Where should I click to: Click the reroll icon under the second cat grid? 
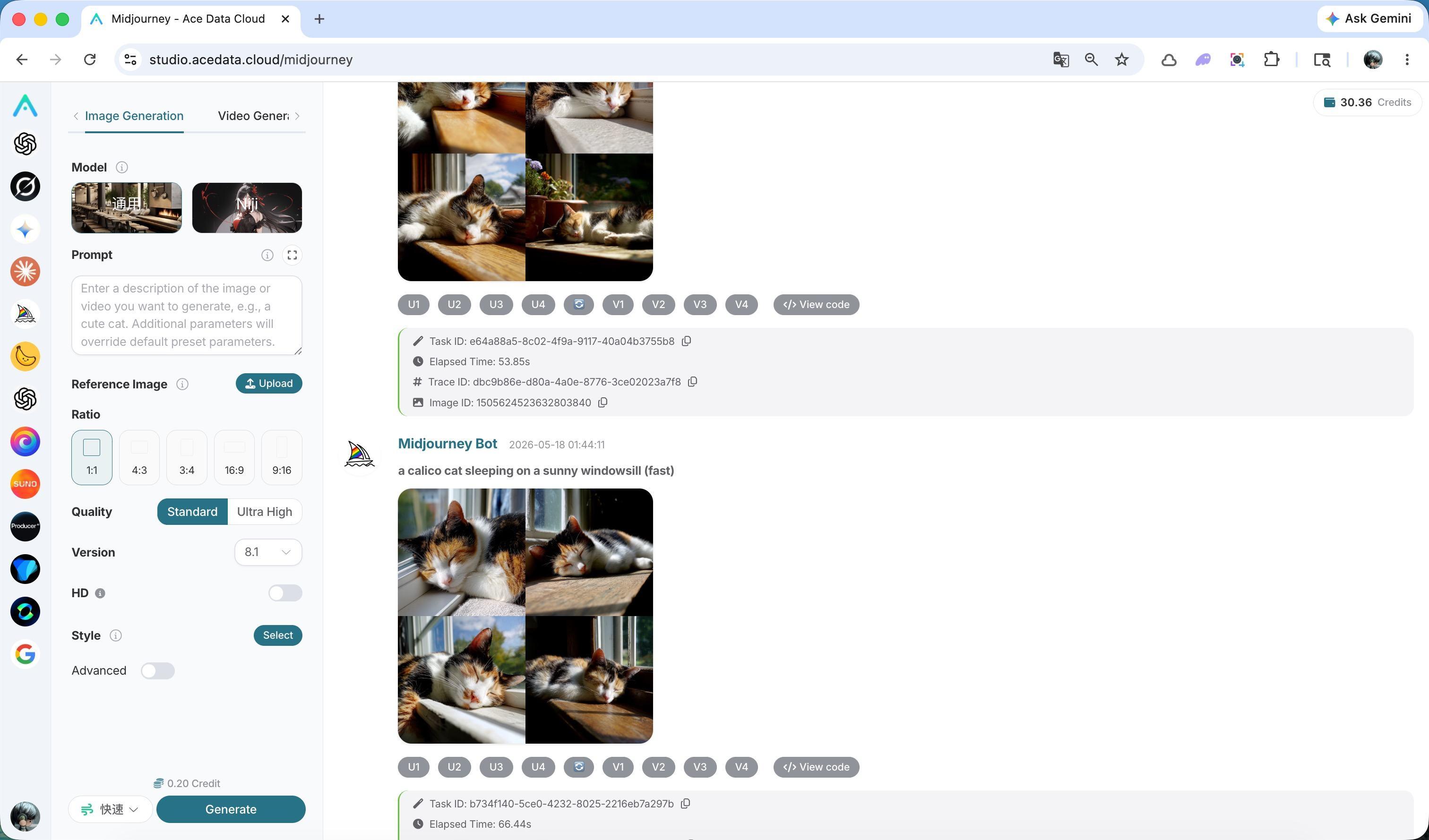tap(578, 767)
